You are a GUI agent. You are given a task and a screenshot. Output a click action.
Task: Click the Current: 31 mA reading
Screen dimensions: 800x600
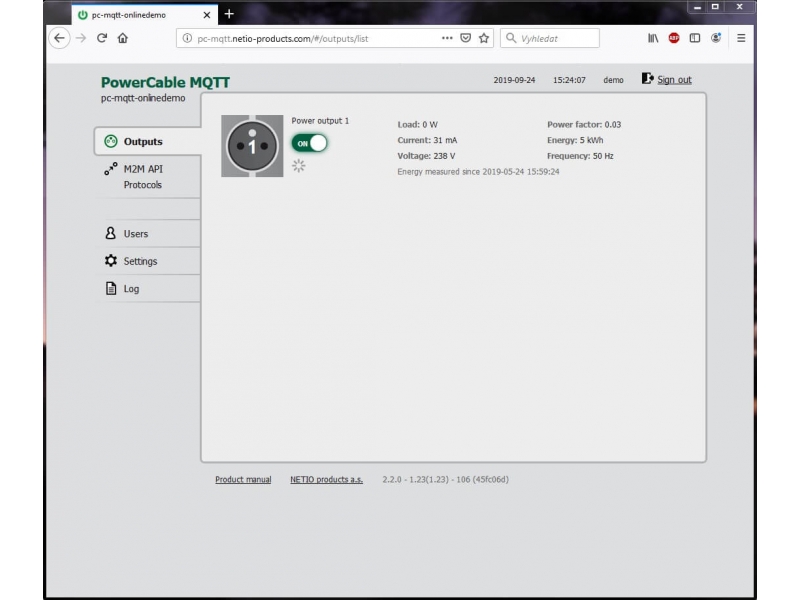tap(427, 140)
